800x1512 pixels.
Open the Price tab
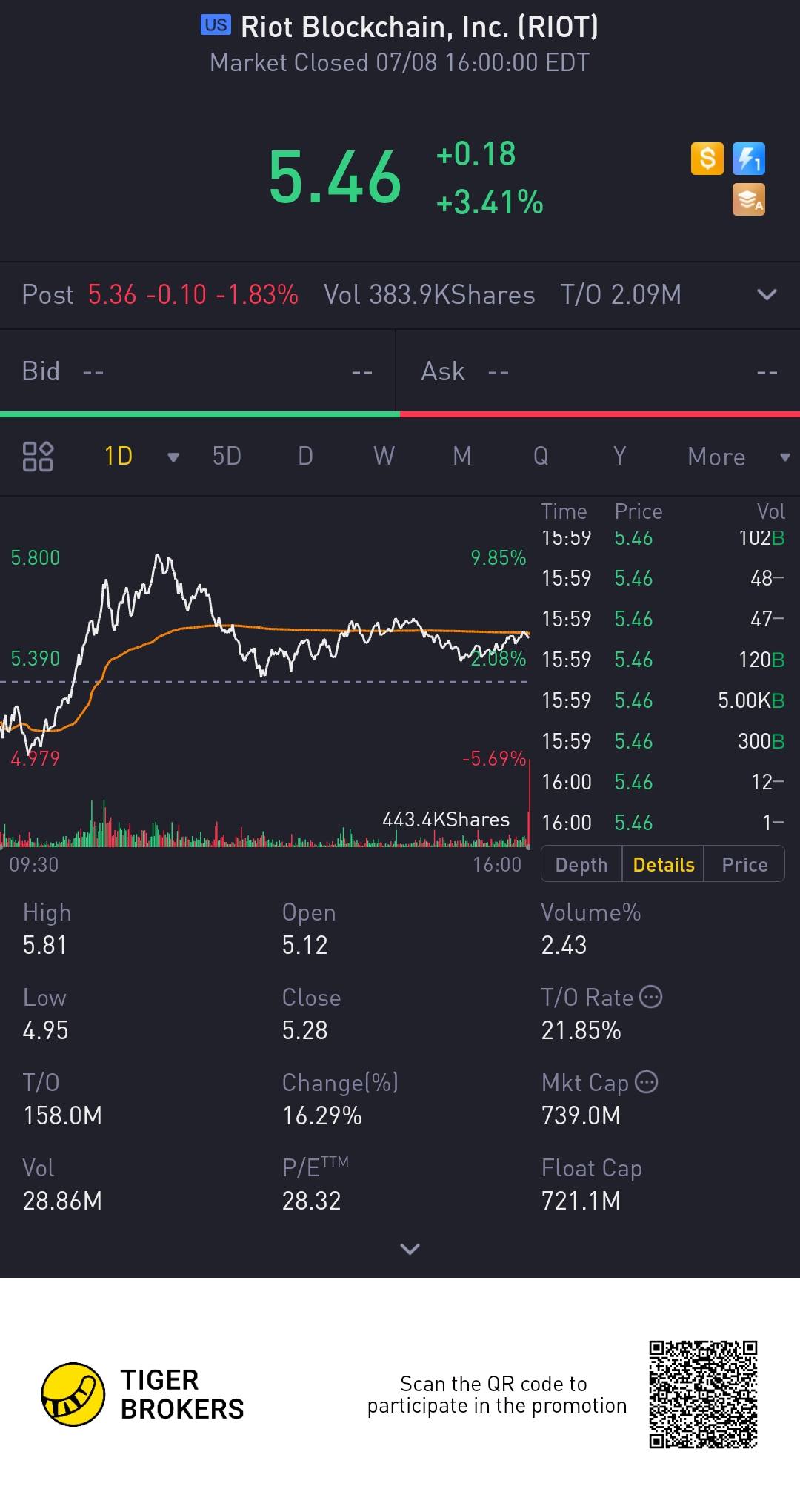pyautogui.click(x=744, y=864)
